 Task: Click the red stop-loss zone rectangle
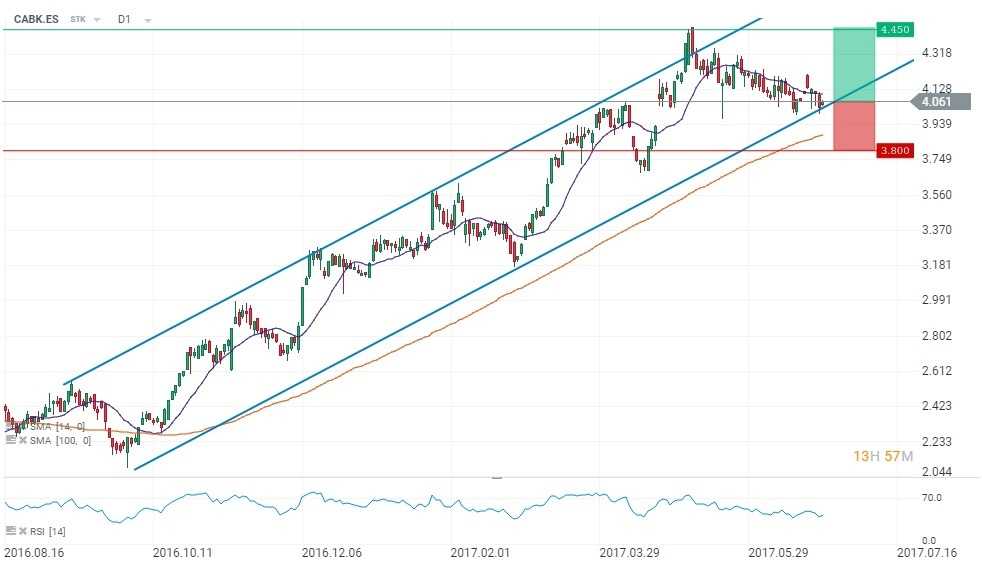click(x=854, y=126)
